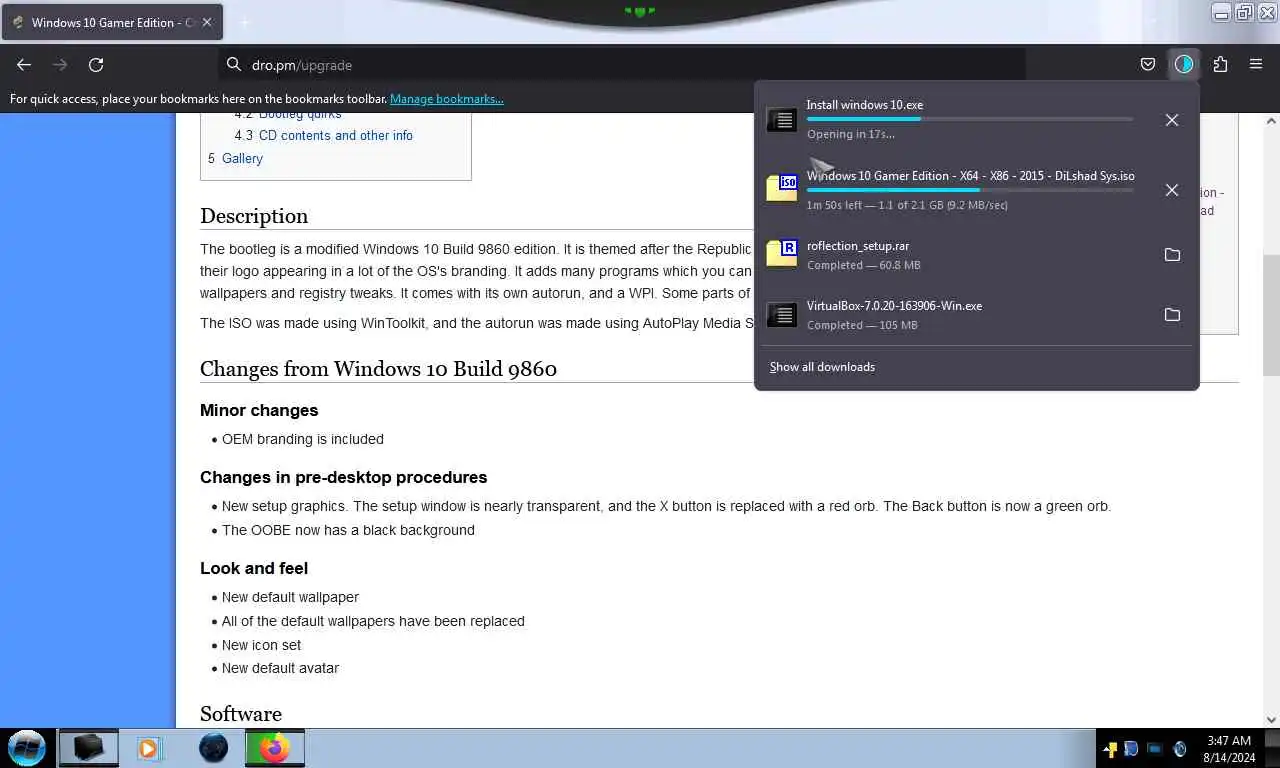The height and width of the screenshot is (768, 1280).
Task: Click the VirtualBox installer file icon
Action: click(782, 315)
